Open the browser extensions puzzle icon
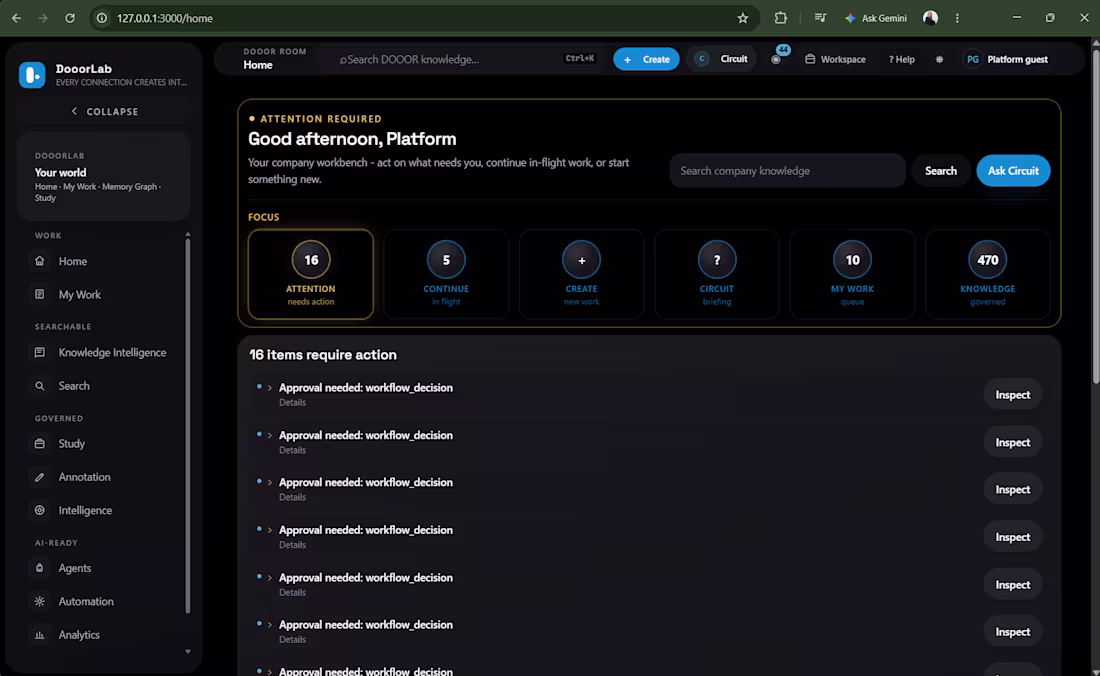Image resolution: width=1100 pixels, height=676 pixels. [x=780, y=18]
